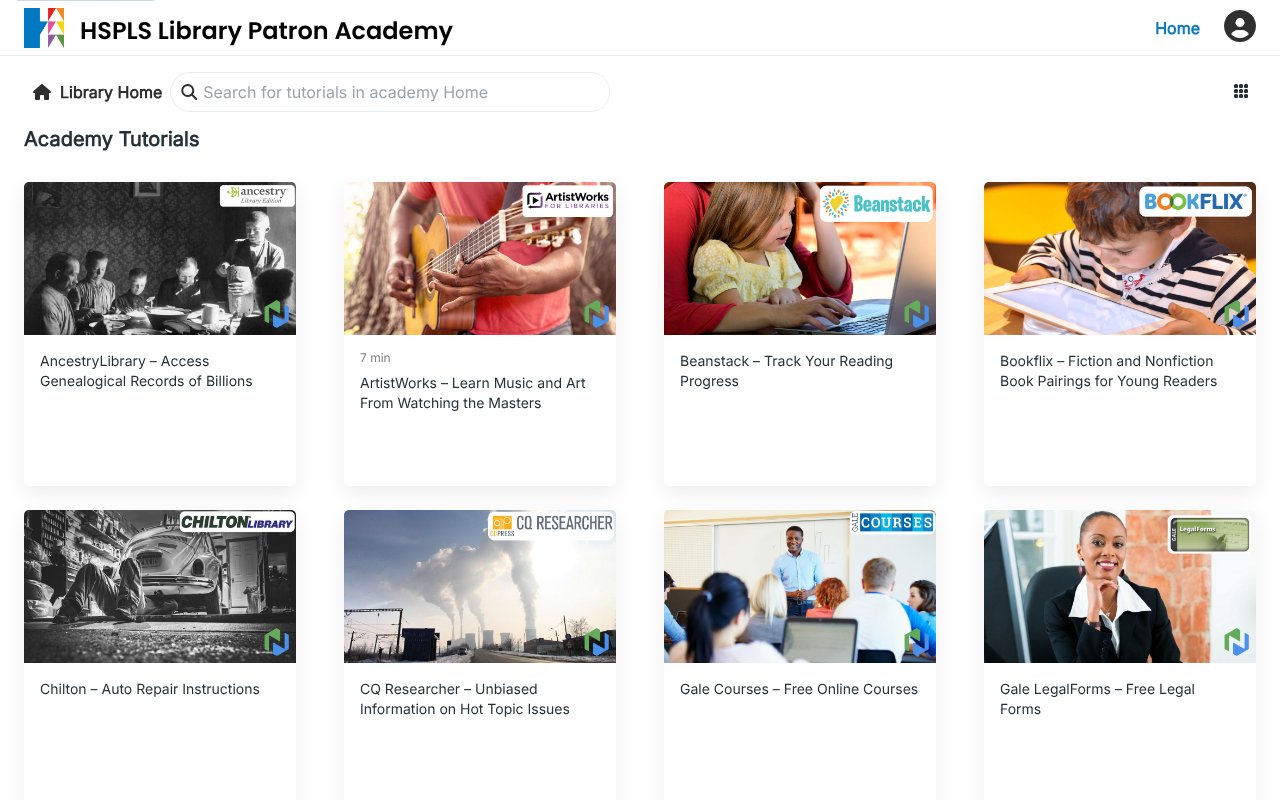1280x800 pixels.
Task: Click the search magnifier icon
Action: tap(189, 92)
